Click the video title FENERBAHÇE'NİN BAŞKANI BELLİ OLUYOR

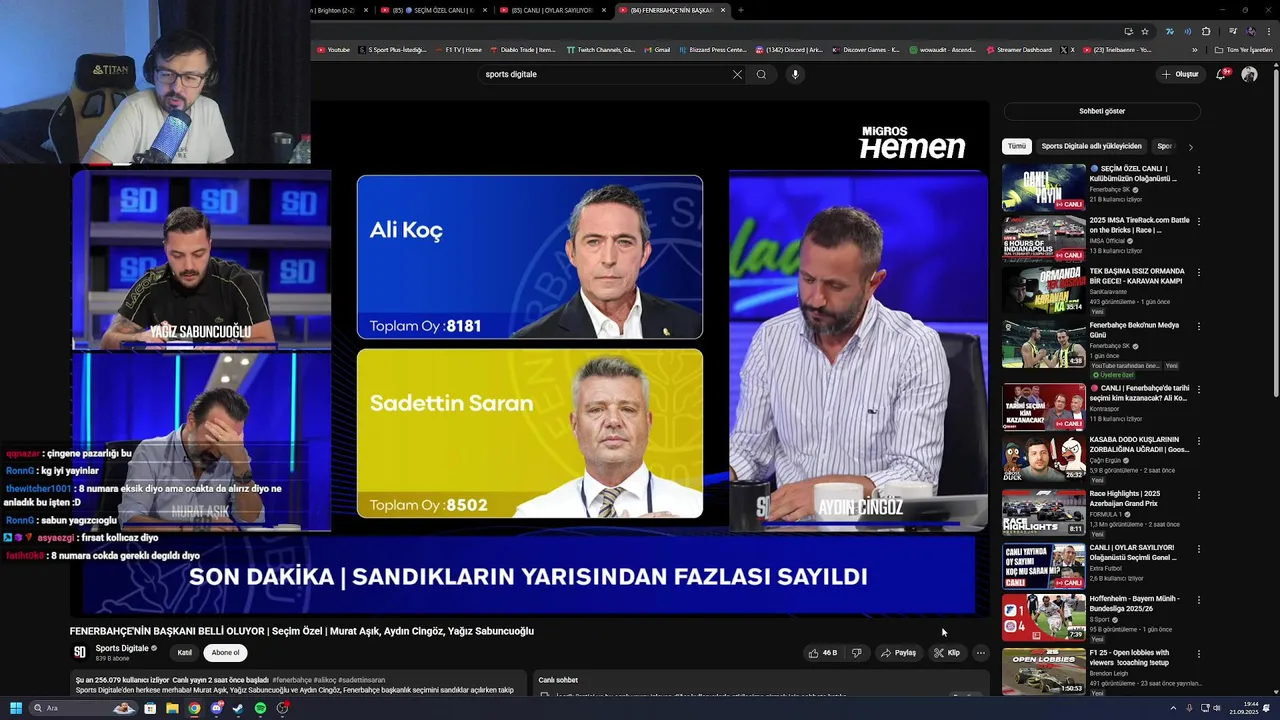tap(302, 631)
